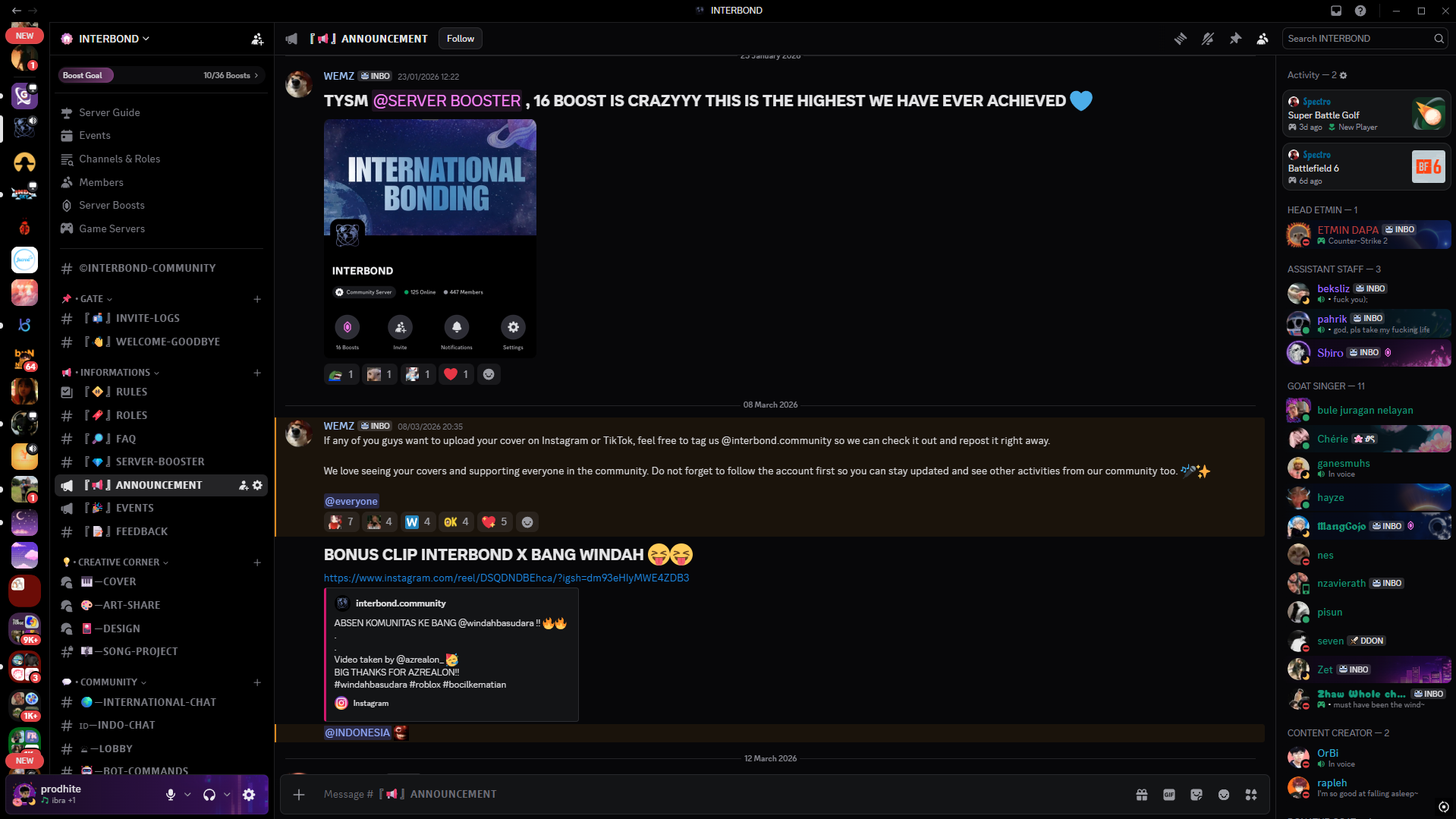Add a channel to INFORMATIONS category
This screenshot has width=1456, height=819.
tap(257, 373)
